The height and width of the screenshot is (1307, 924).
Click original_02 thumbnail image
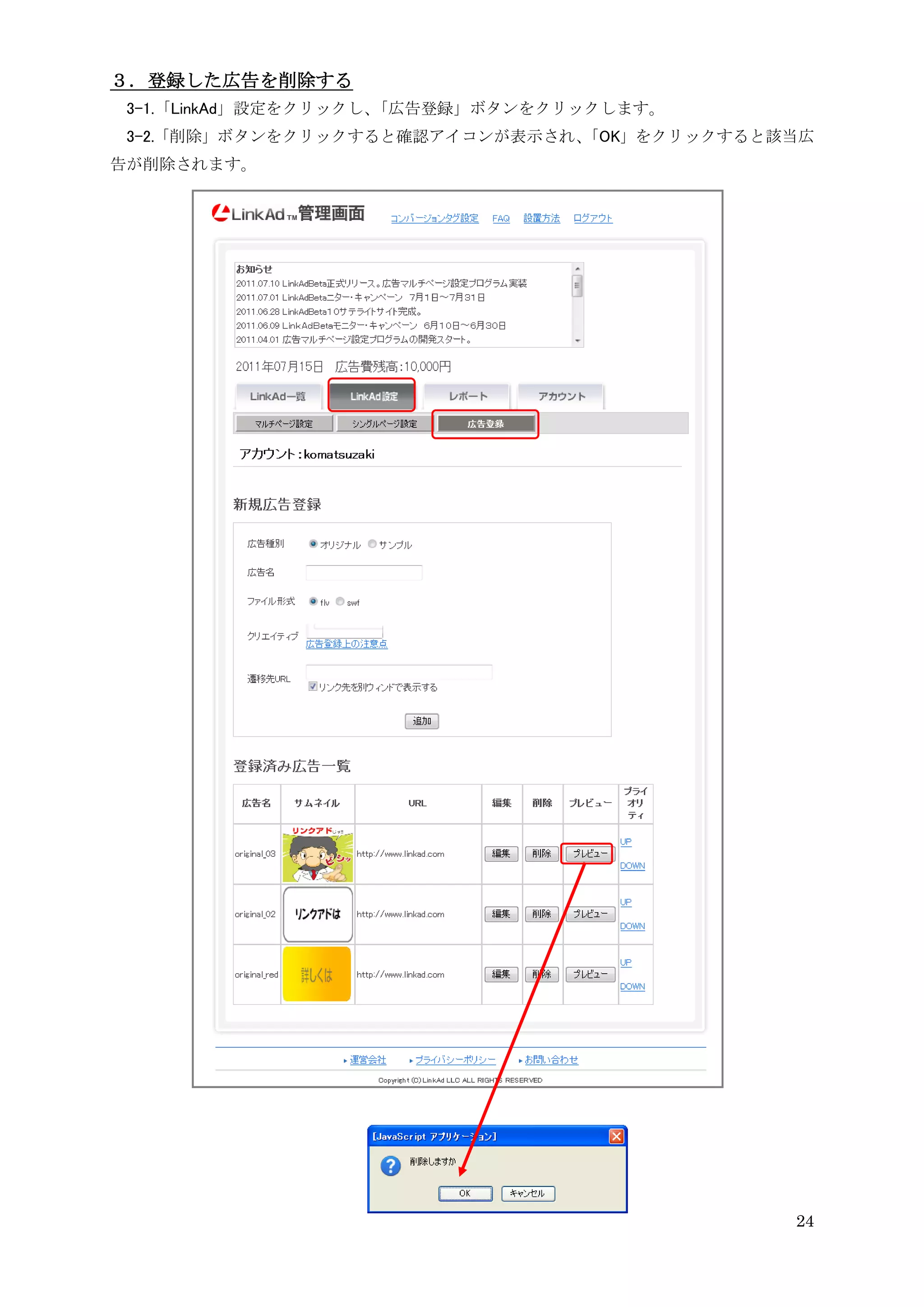point(318,914)
